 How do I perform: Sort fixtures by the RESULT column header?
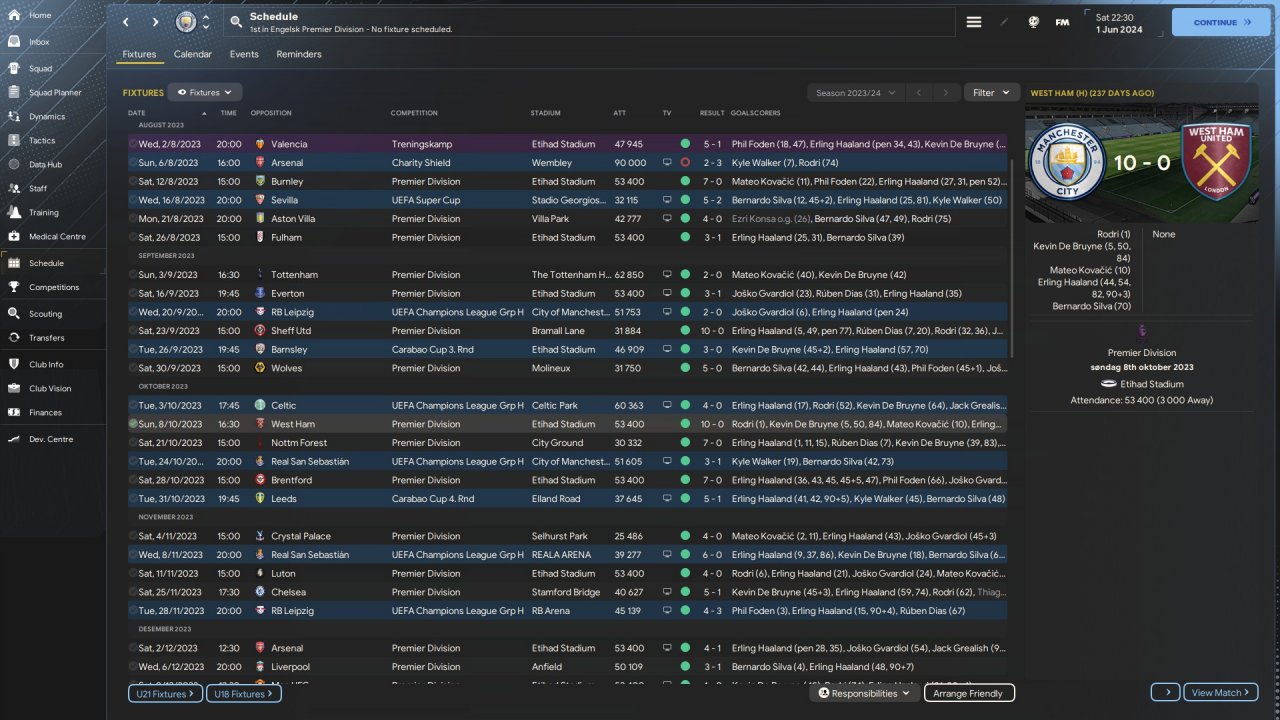click(x=712, y=113)
